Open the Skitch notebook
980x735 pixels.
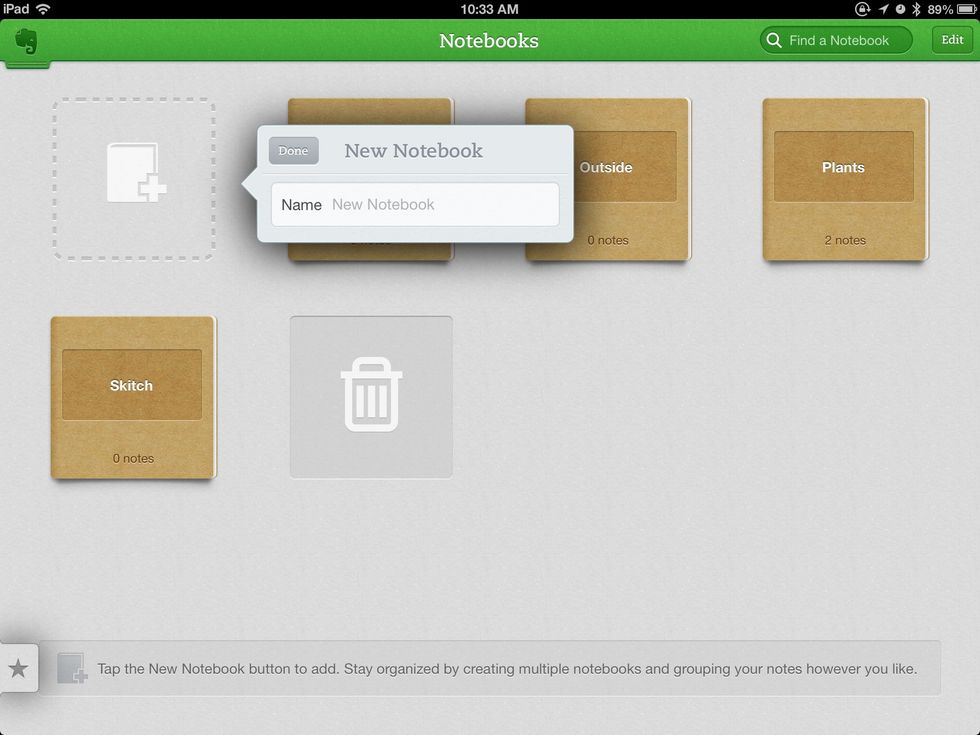(131, 385)
